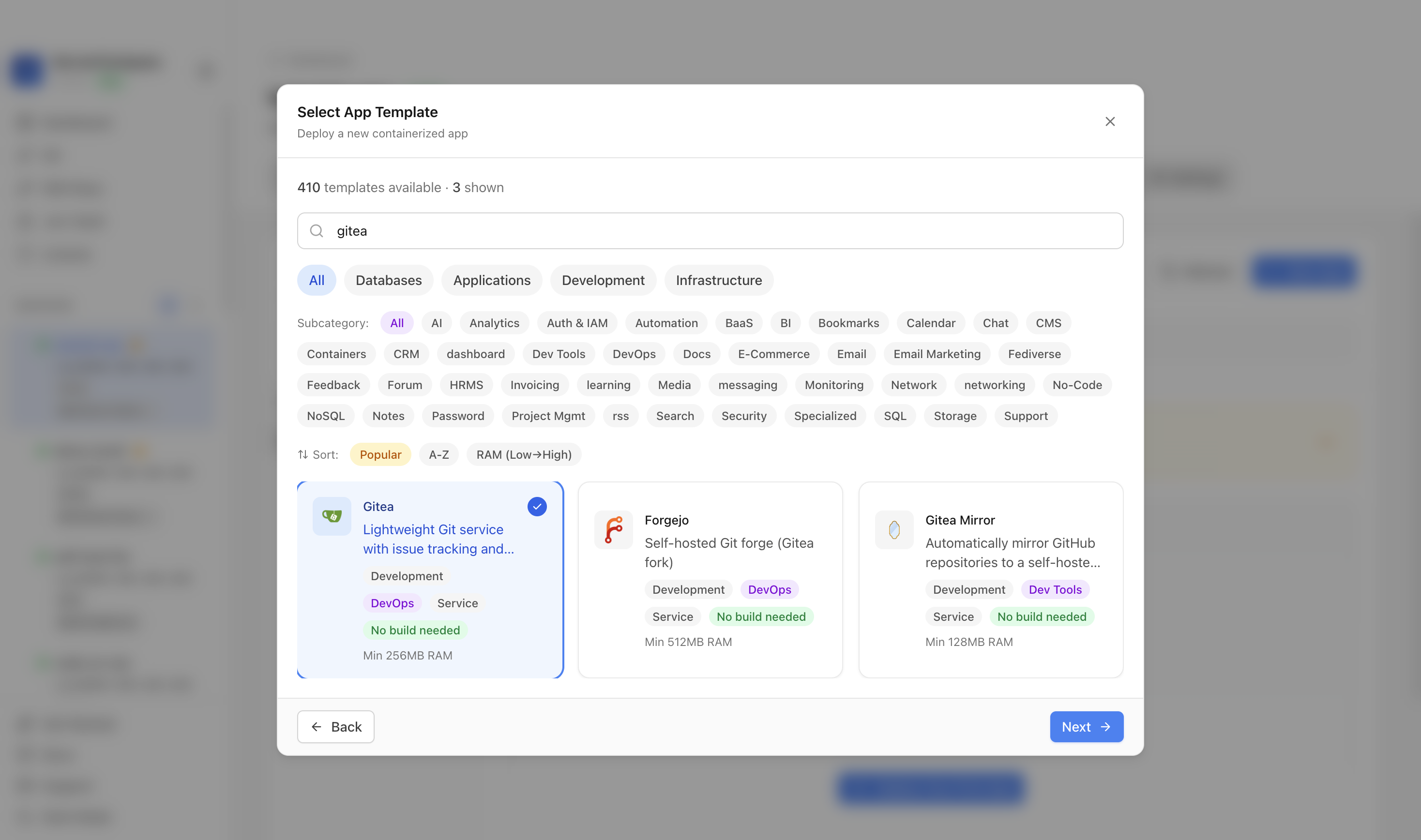Filter by Media subcategory

tap(674, 385)
